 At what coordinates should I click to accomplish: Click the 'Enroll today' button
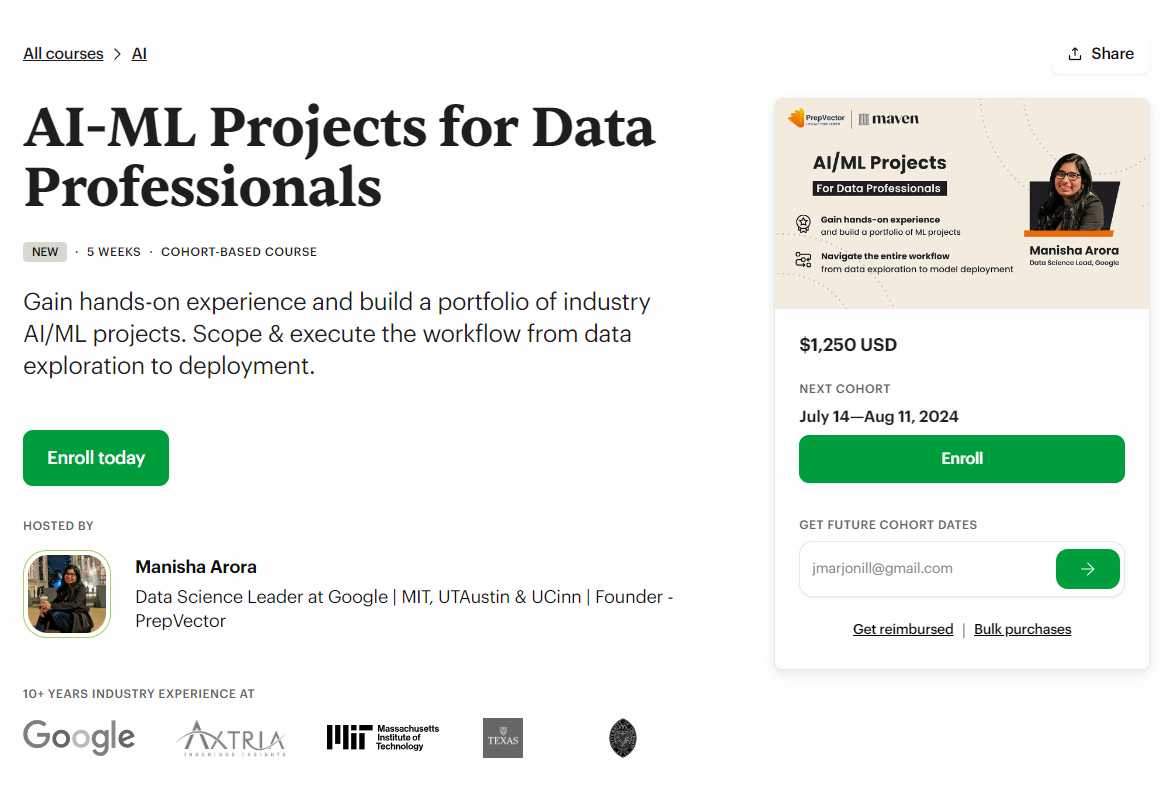tap(96, 458)
